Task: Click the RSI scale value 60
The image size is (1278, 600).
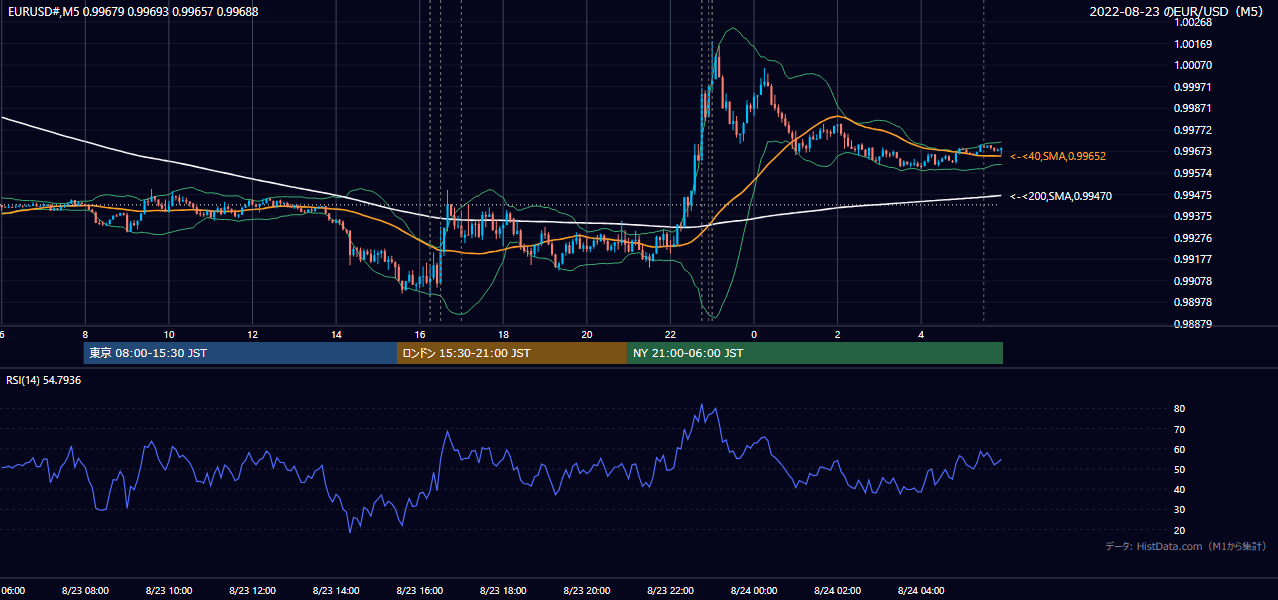Action: pyautogui.click(x=1180, y=449)
